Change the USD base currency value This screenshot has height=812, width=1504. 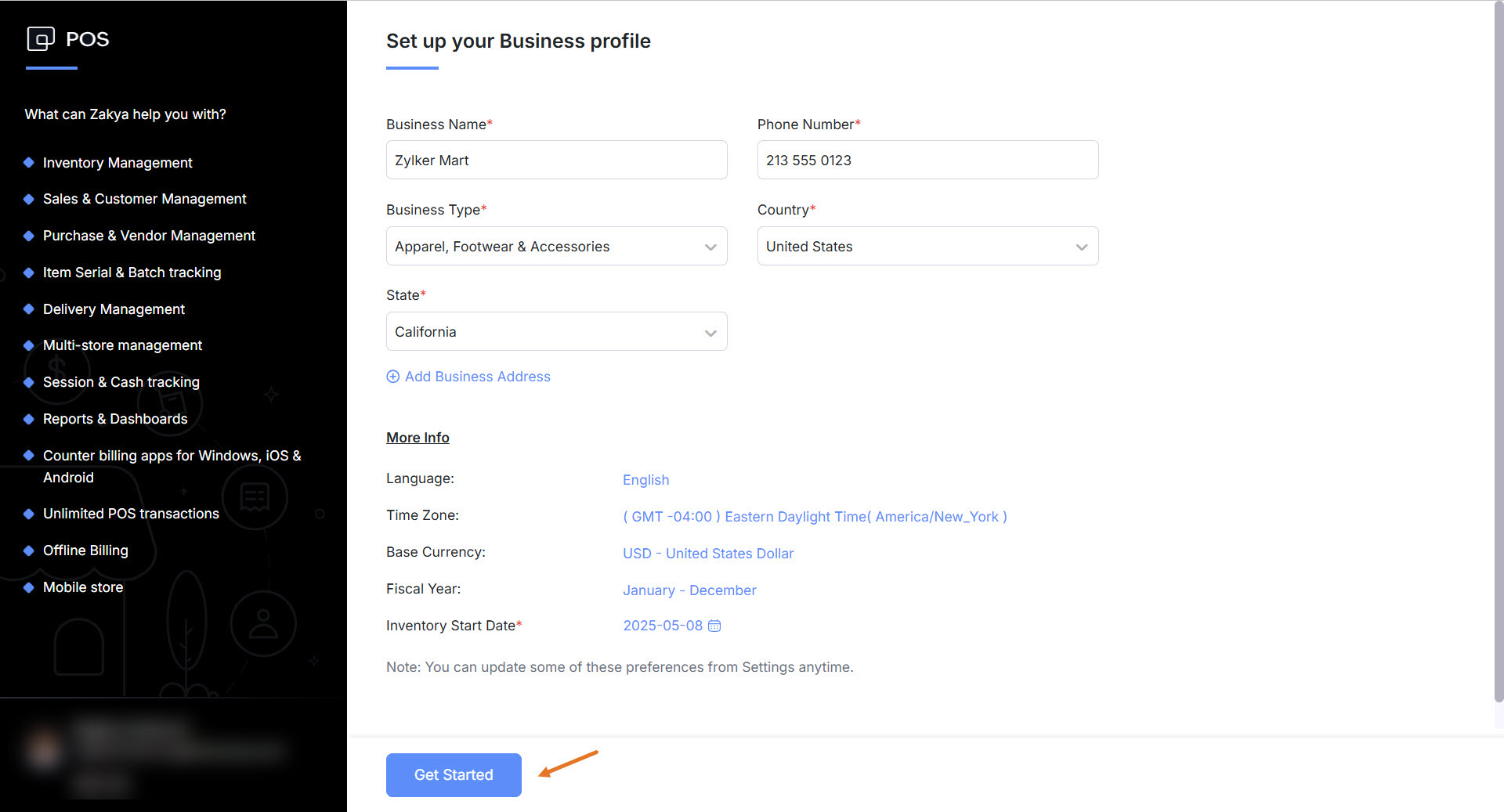(708, 554)
